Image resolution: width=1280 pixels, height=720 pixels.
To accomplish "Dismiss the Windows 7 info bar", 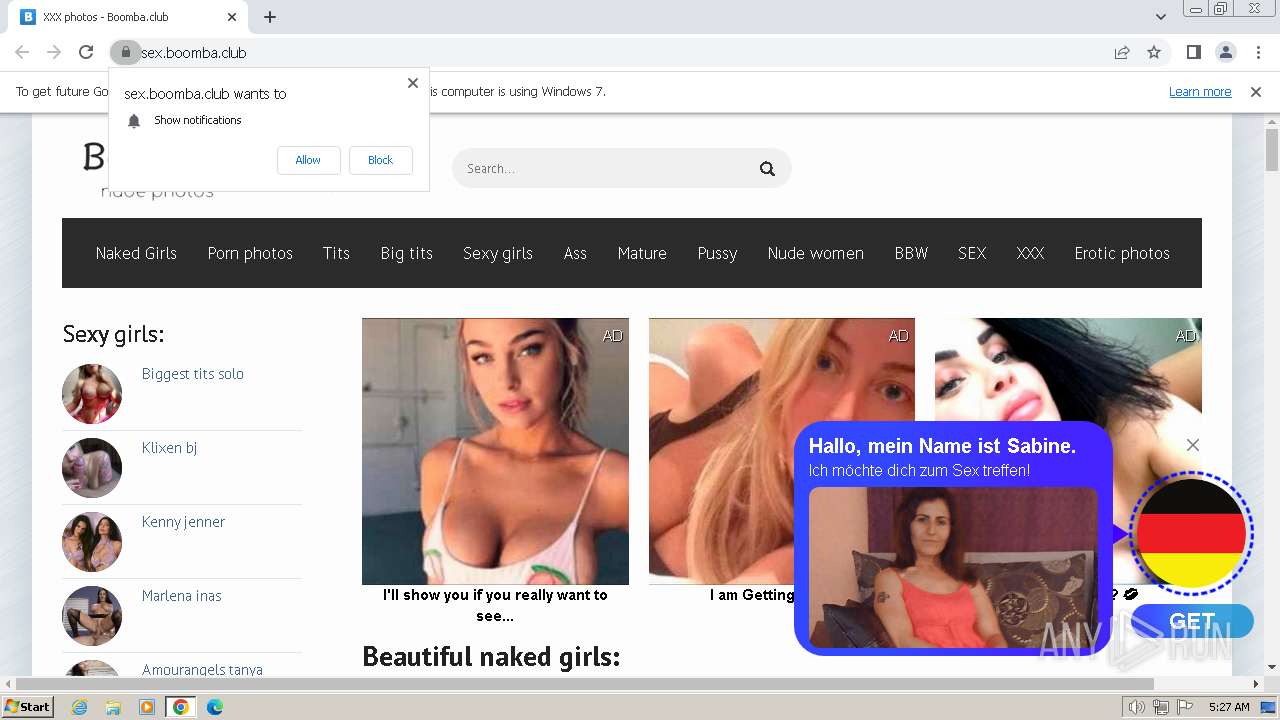I will (x=1256, y=91).
